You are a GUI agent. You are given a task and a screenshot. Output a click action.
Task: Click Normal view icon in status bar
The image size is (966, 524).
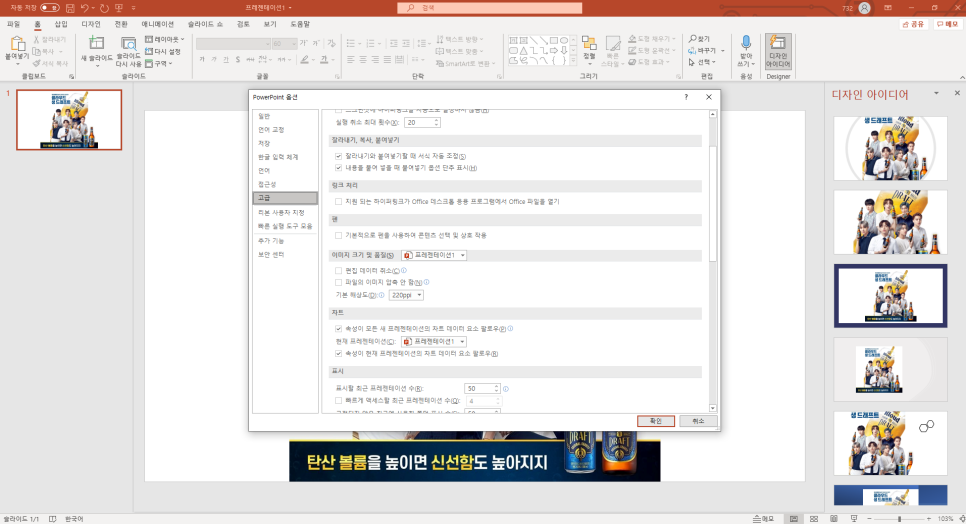[x=794, y=519]
